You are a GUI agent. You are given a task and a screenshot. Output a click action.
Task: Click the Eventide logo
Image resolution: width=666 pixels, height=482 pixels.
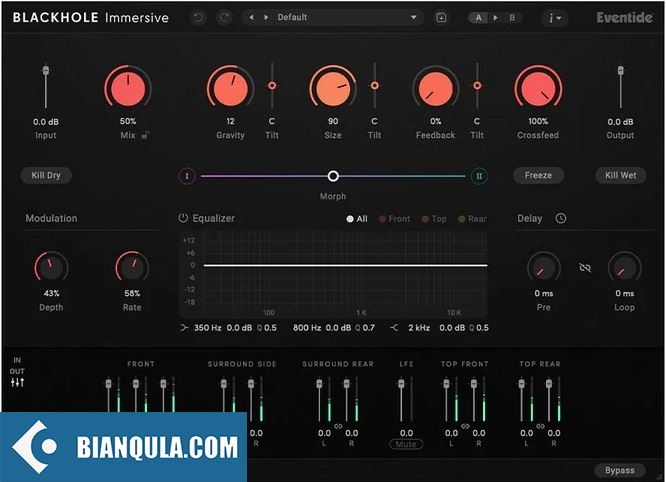[624, 17]
